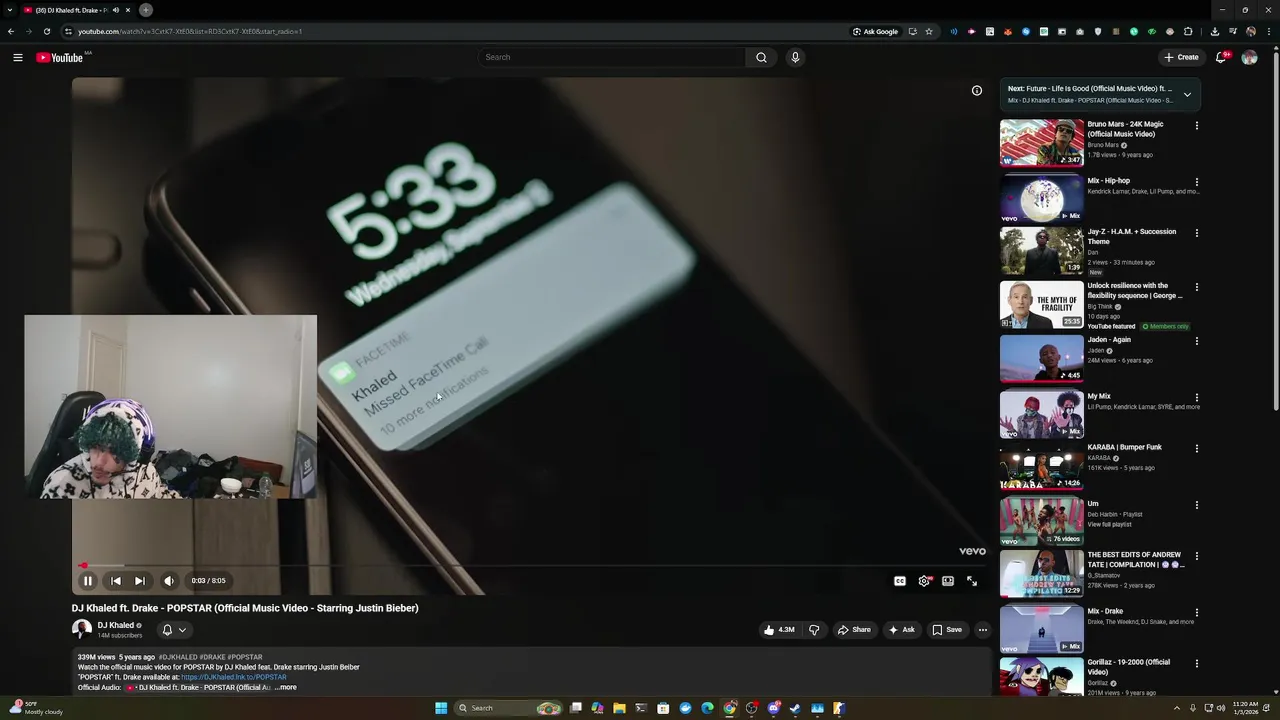Show hidden system tray icons chevron

pos(1177,708)
